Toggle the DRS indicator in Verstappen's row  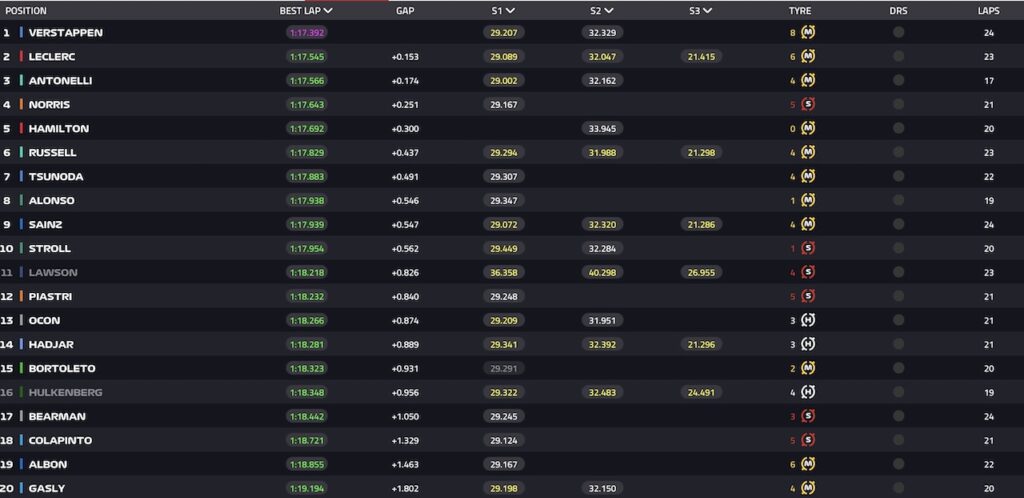(898, 32)
